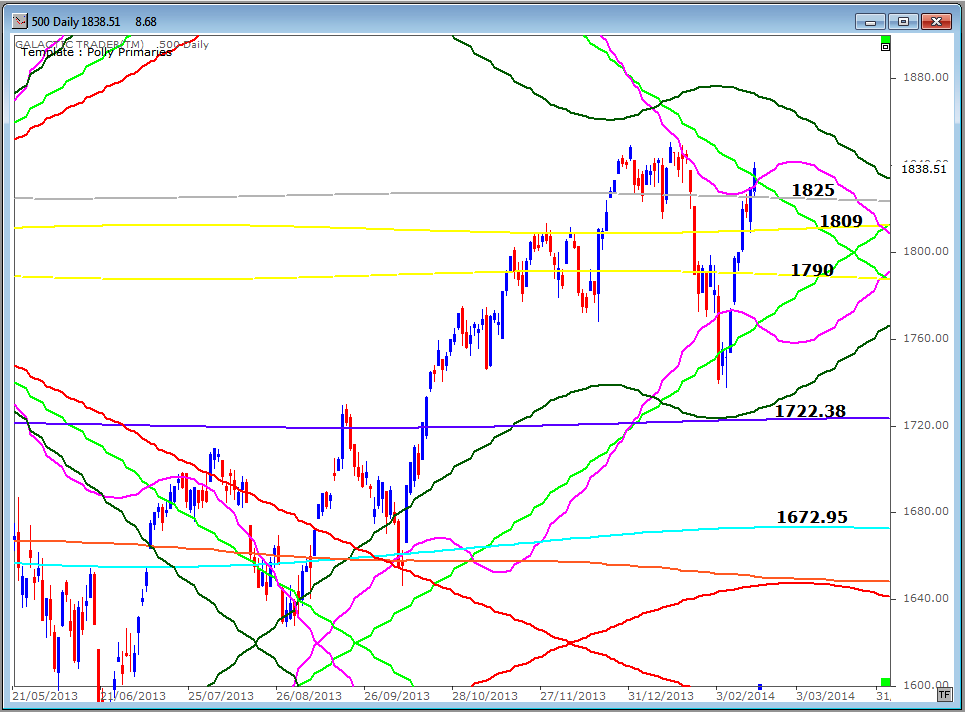The width and height of the screenshot is (965, 712).
Task: Maximize the 500 Daily chart window
Action: pyautogui.click(x=903, y=22)
